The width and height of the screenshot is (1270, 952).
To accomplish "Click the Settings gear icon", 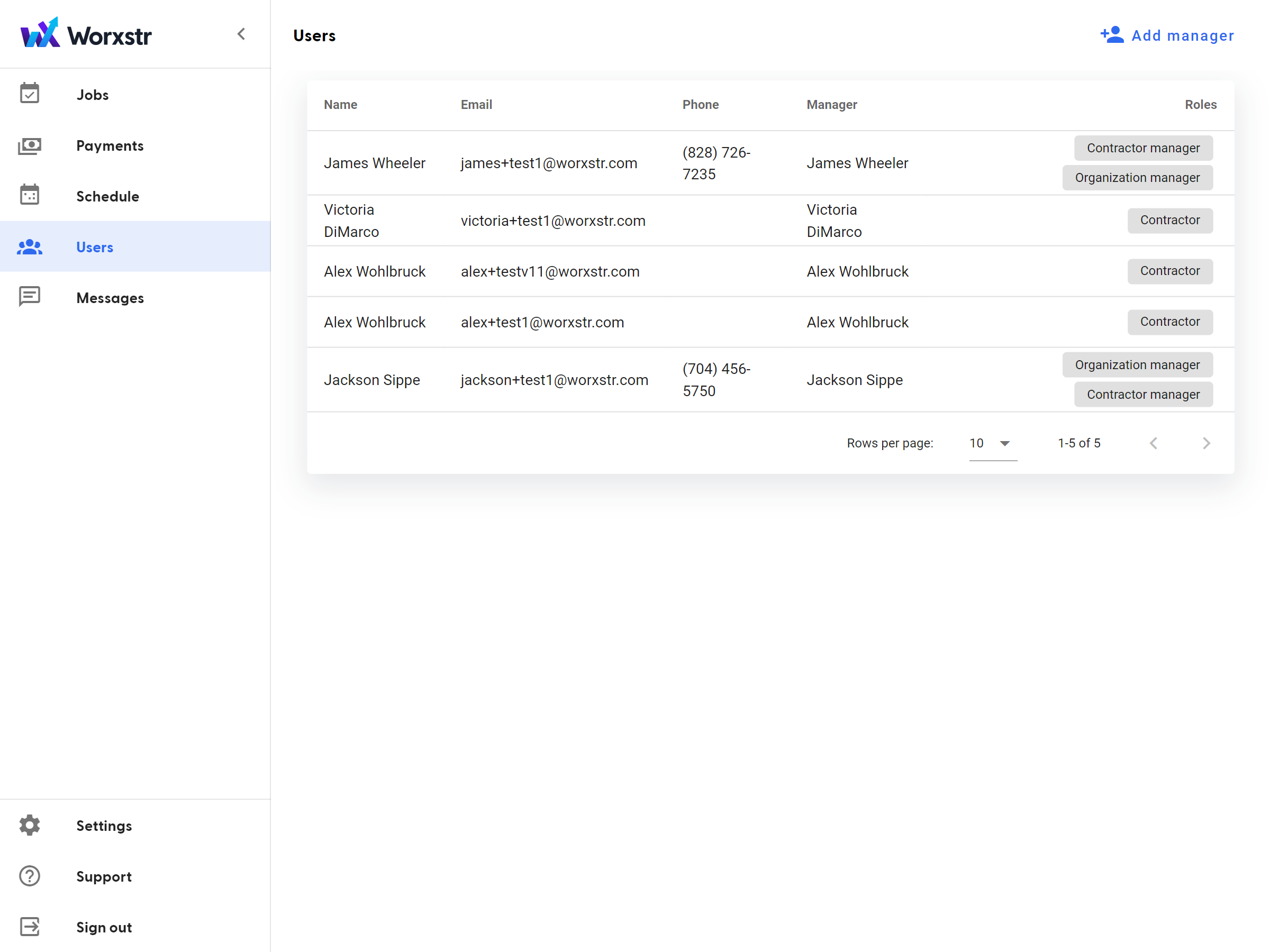I will click(x=29, y=825).
